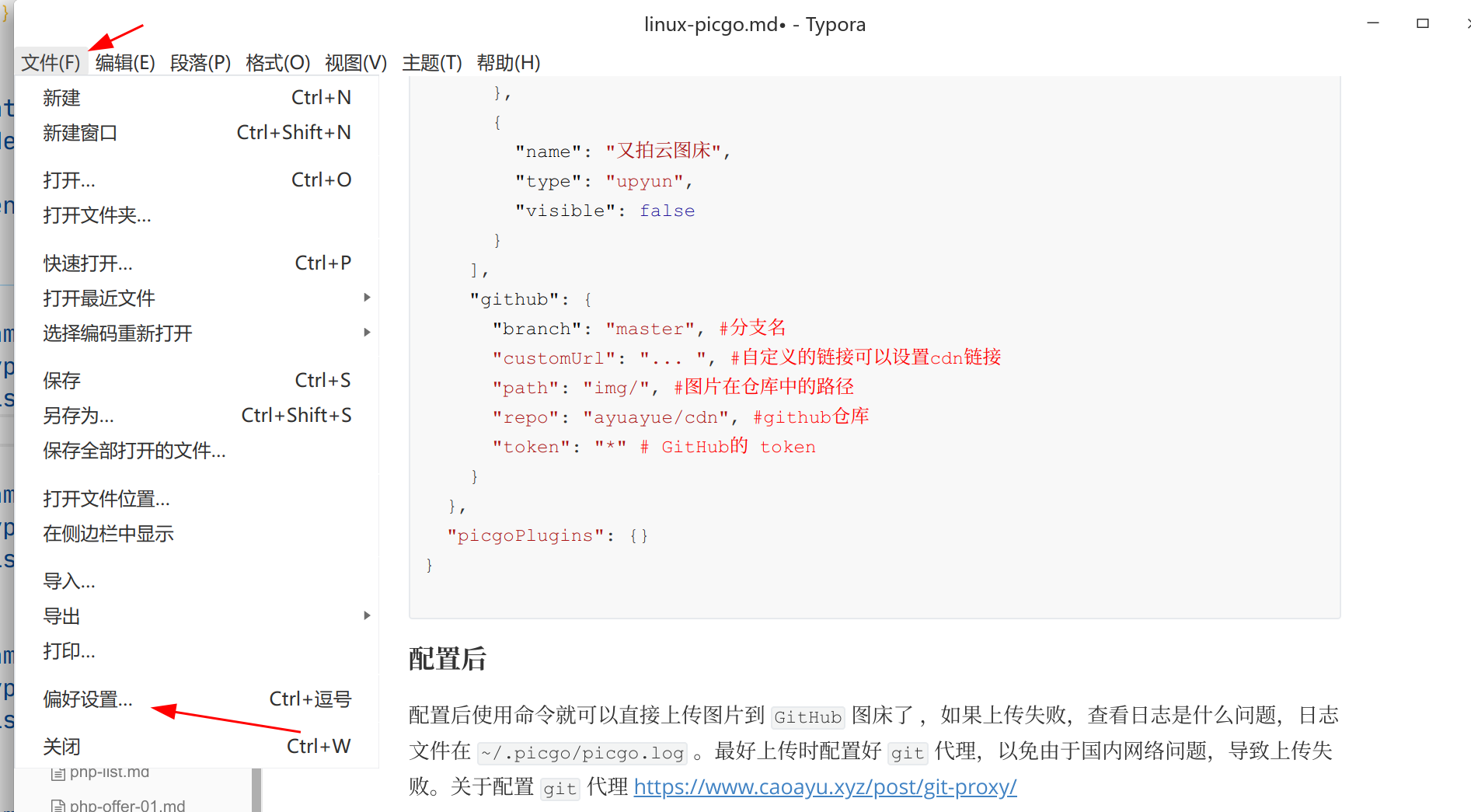This screenshot has width=1471, height=812.
Task: Open the 帮助(H) menu
Action: point(508,62)
